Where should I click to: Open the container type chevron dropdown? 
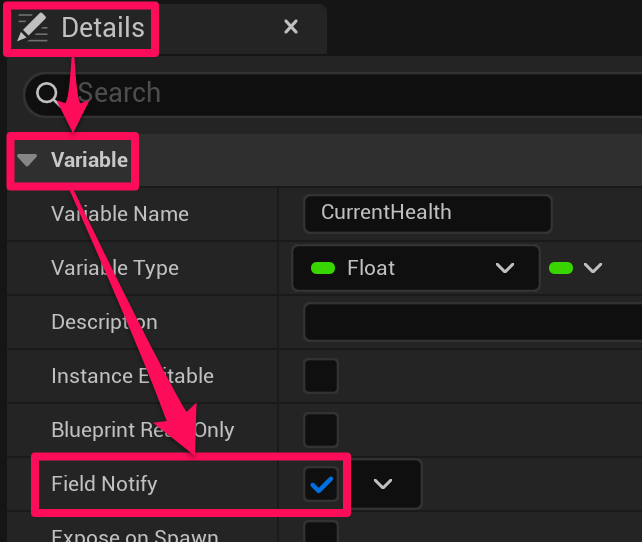[593, 268]
